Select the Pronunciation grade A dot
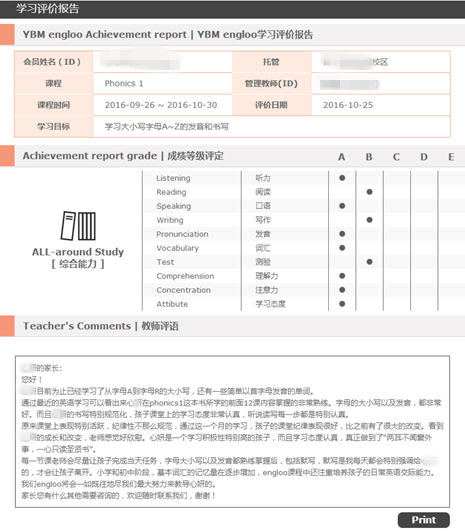Screen dimensions: 465x532 (342, 234)
